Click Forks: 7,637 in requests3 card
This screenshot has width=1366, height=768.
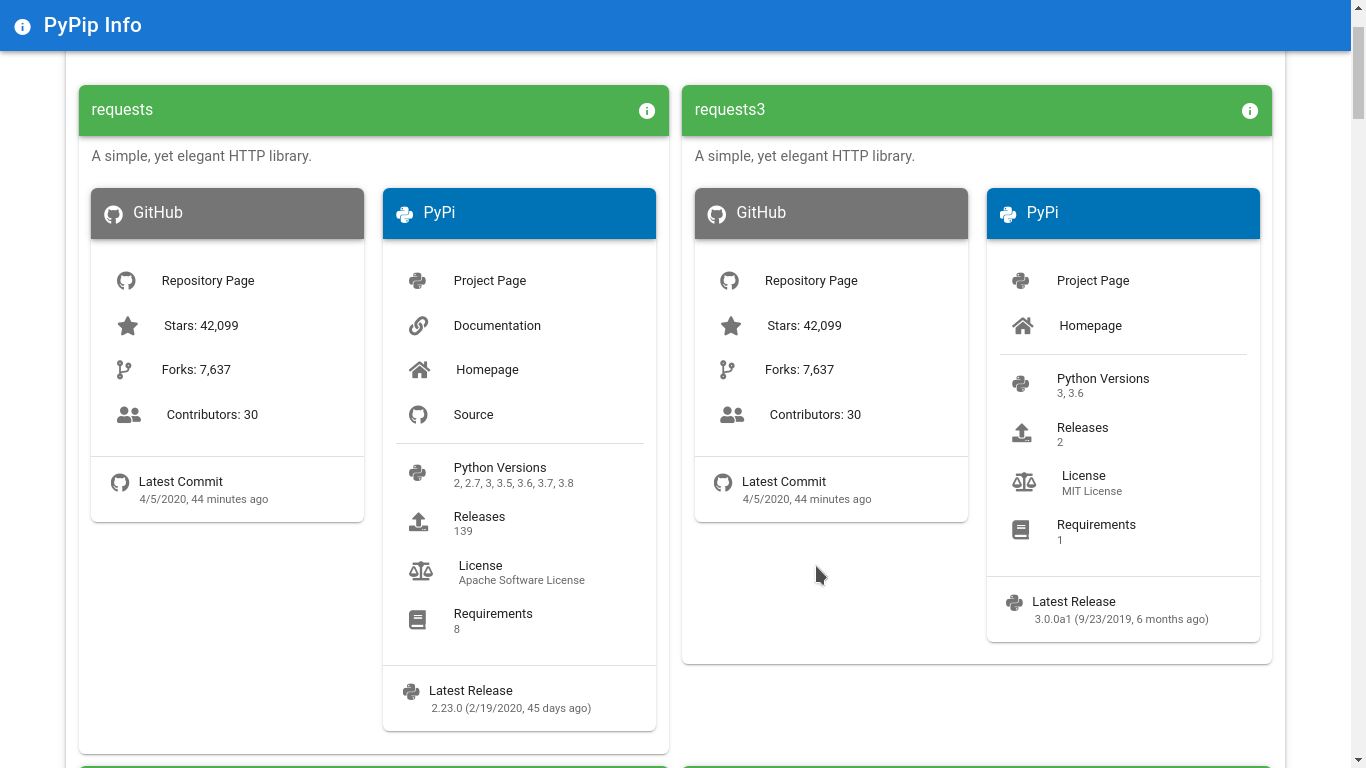[x=799, y=370]
